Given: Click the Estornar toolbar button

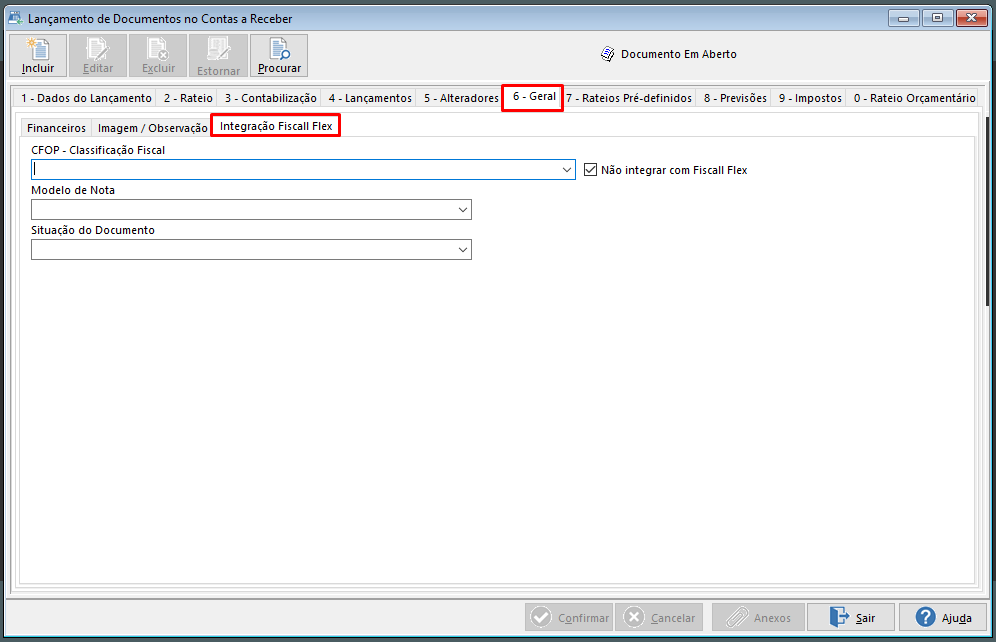Looking at the screenshot, I should [219, 56].
